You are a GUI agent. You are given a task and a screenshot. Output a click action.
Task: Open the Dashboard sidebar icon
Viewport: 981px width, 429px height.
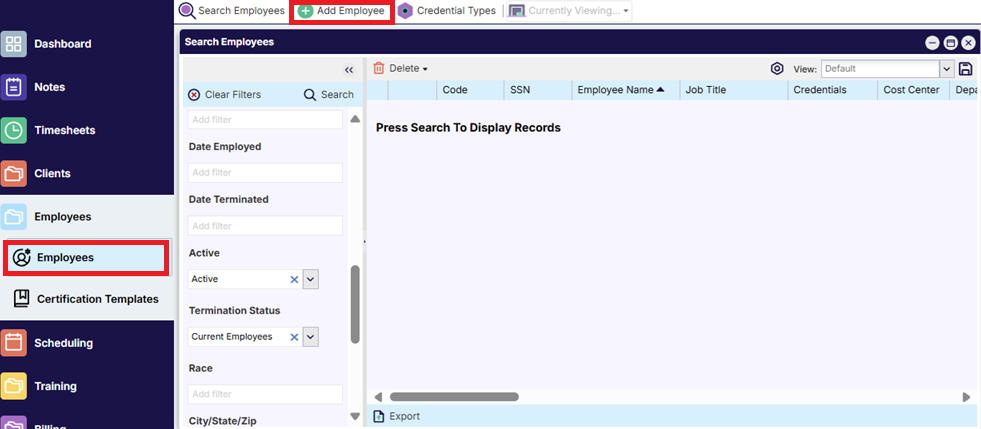coord(13,44)
